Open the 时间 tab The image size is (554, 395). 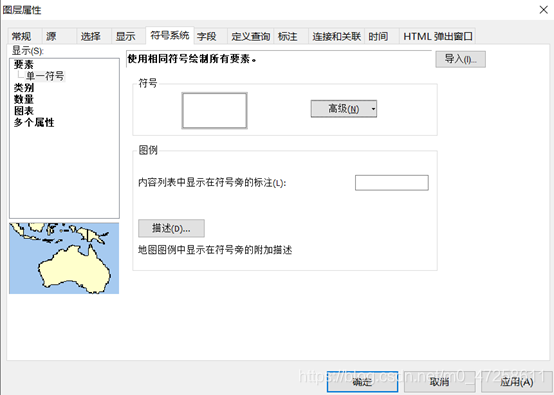click(382, 36)
